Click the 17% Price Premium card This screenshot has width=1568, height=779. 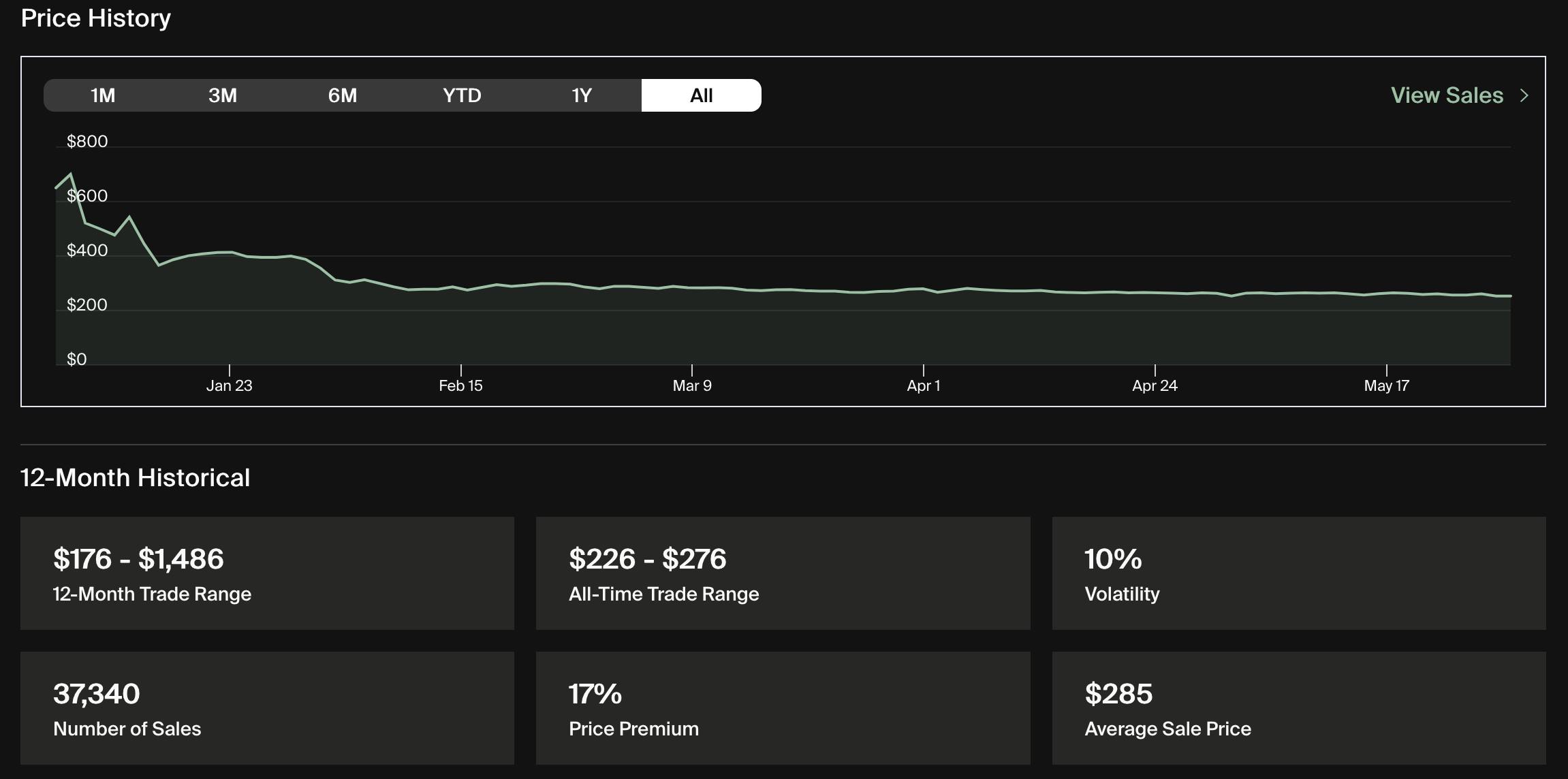pyautogui.click(x=783, y=708)
